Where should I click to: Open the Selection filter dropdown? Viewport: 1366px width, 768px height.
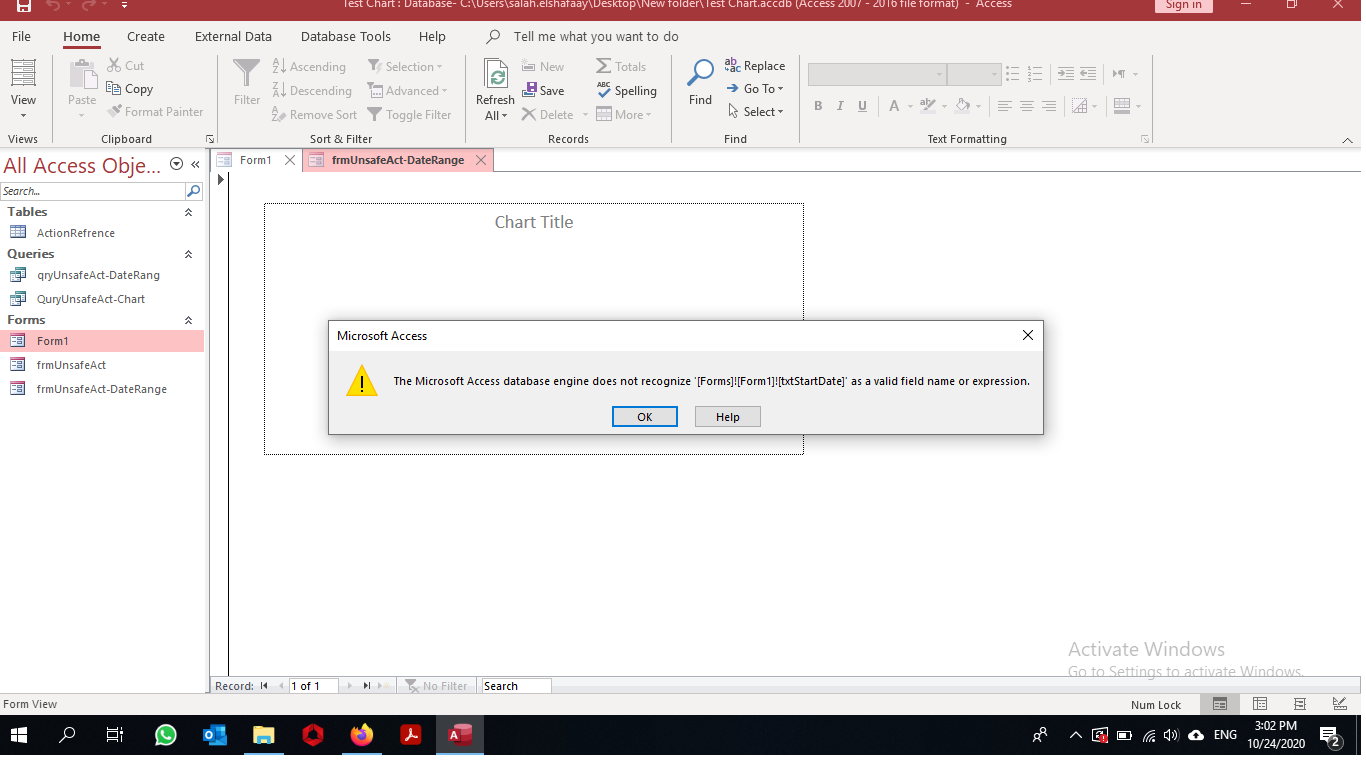(x=406, y=67)
